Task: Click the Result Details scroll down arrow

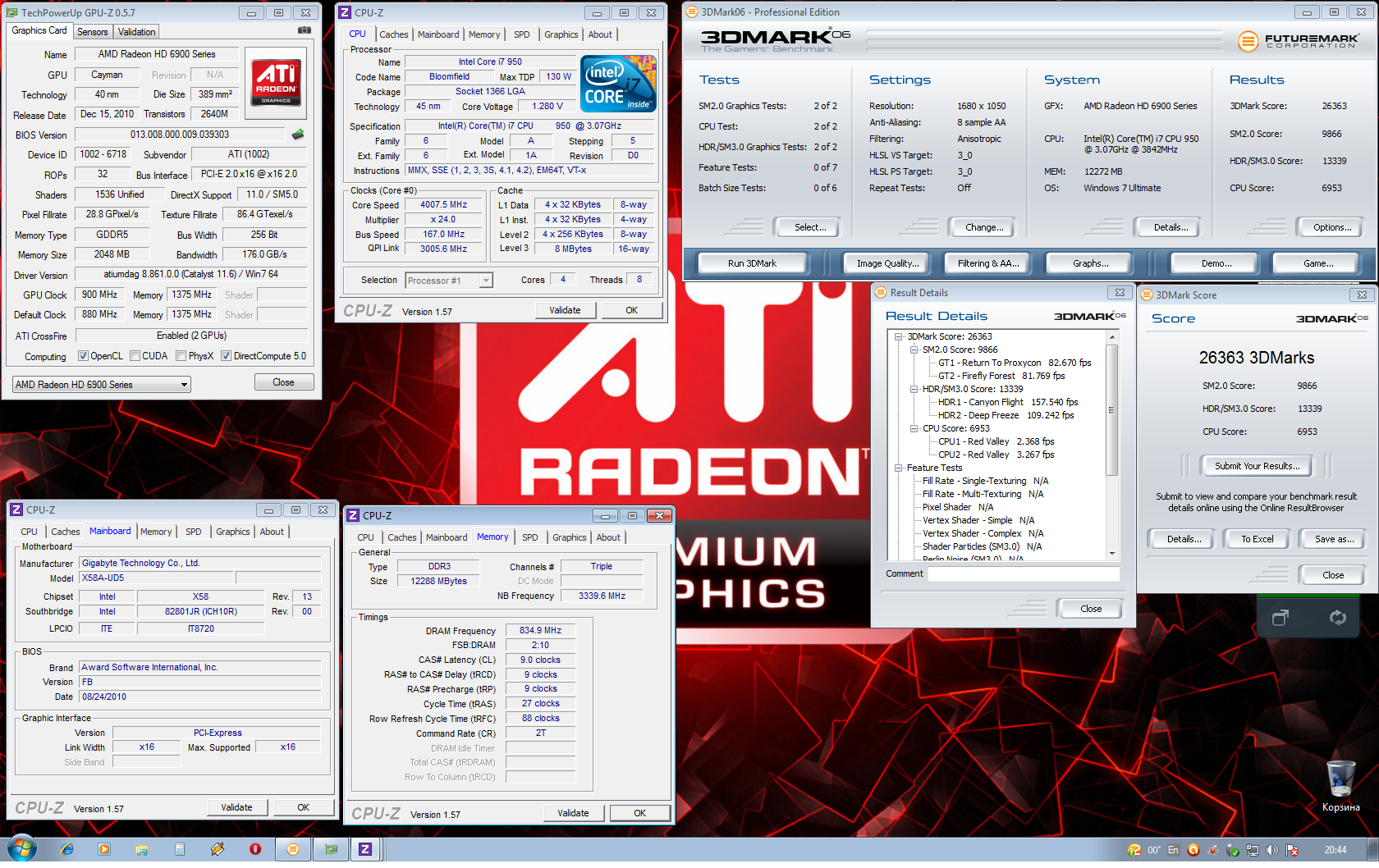Action: click(1112, 554)
